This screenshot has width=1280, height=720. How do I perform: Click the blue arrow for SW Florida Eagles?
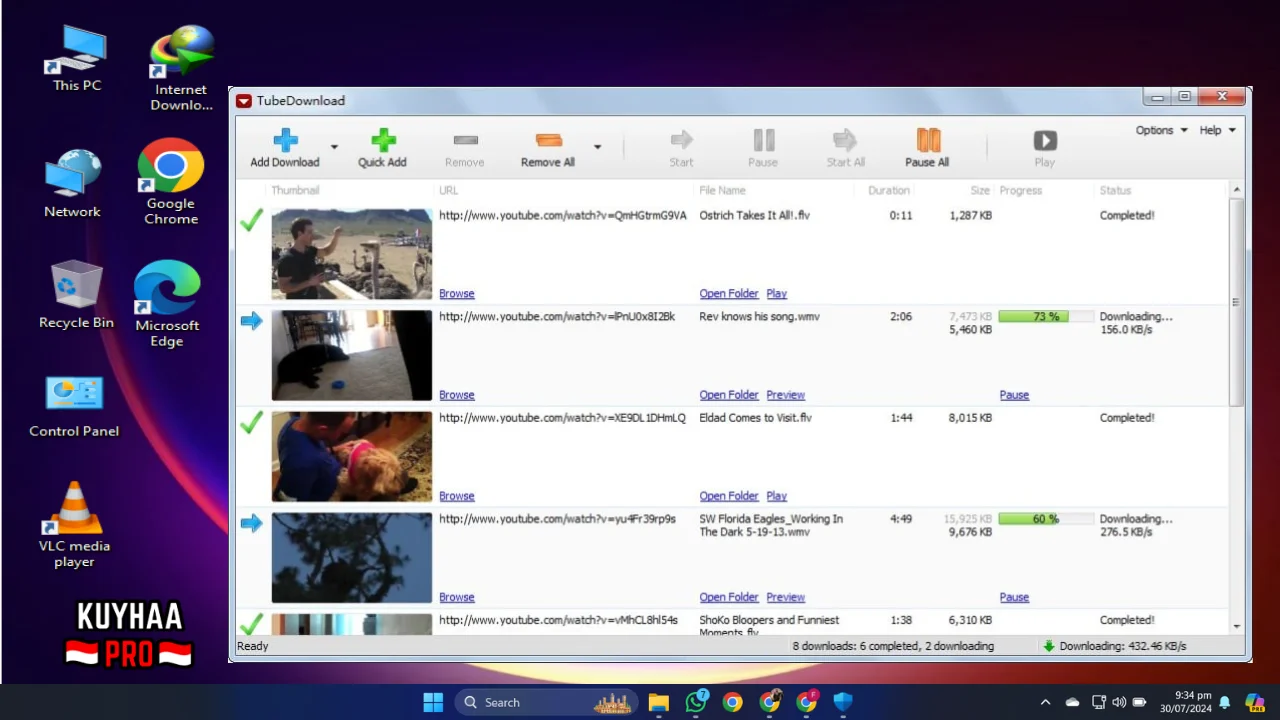point(251,523)
